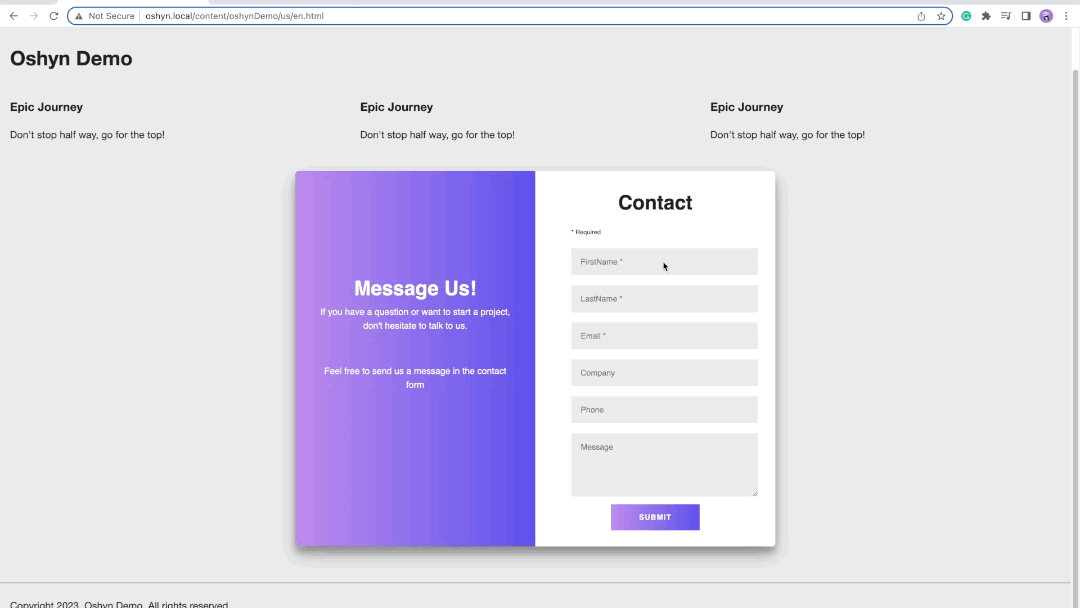
Task: Share this page via the share icon
Action: click(921, 16)
